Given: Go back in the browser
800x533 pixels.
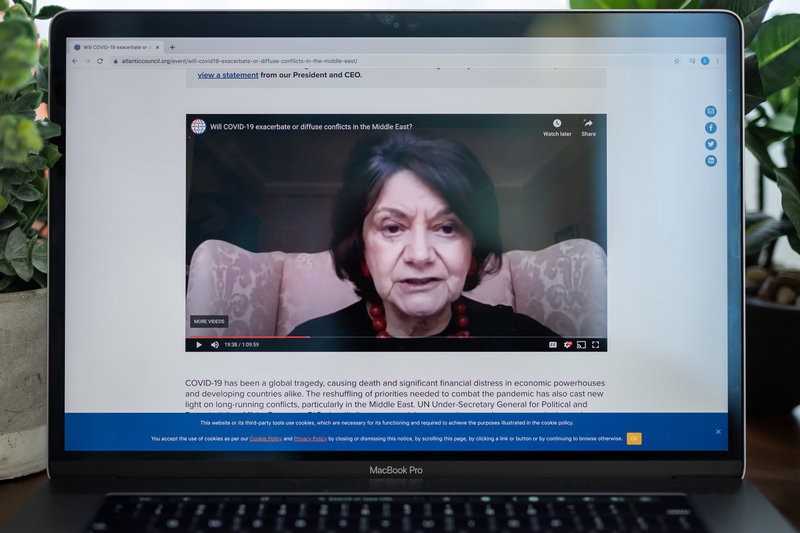Looking at the screenshot, I should pyautogui.click(x=76, y=61).
